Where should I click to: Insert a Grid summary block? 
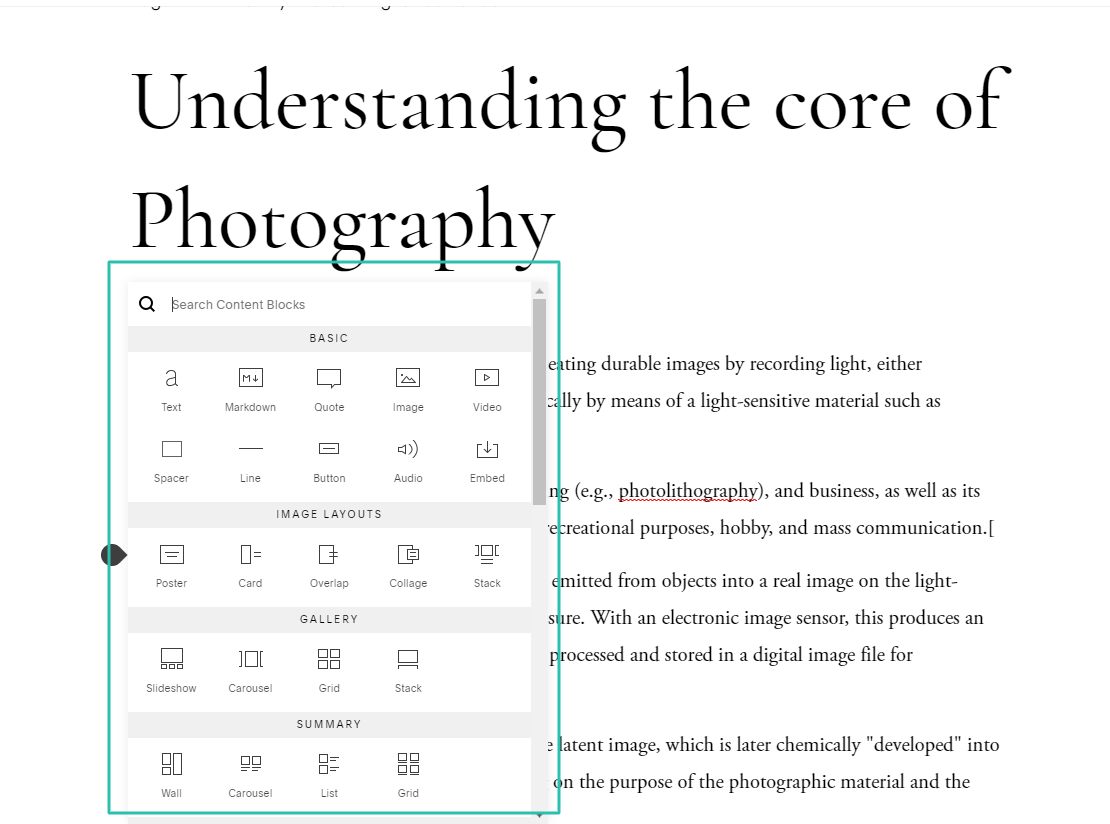pyautogui.click(x=408, y=774)
